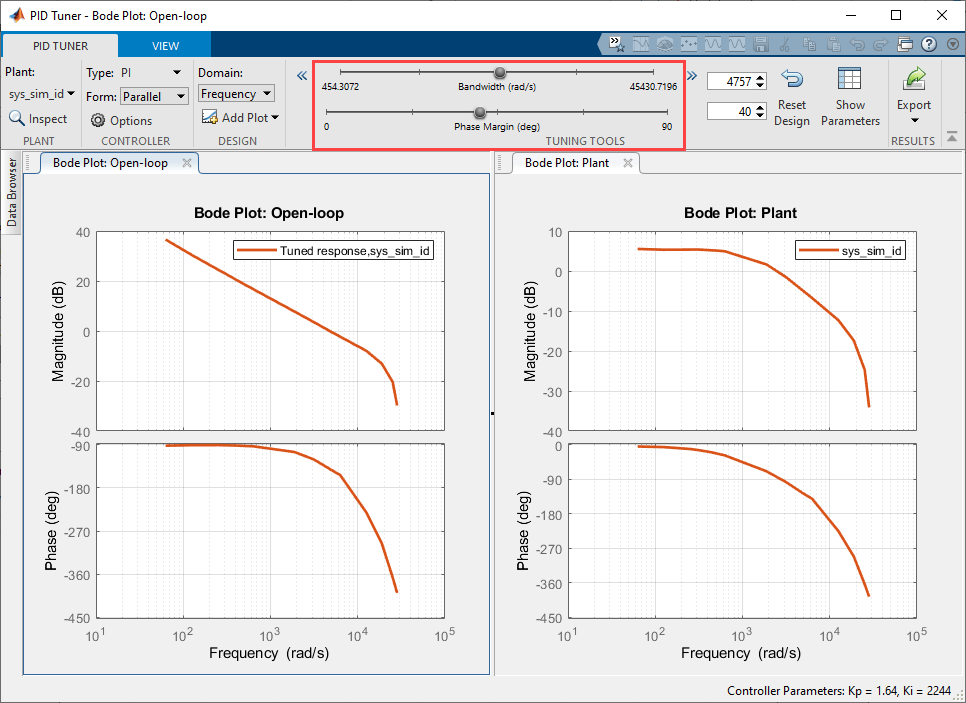Click the Export green arrow icon

914,79
